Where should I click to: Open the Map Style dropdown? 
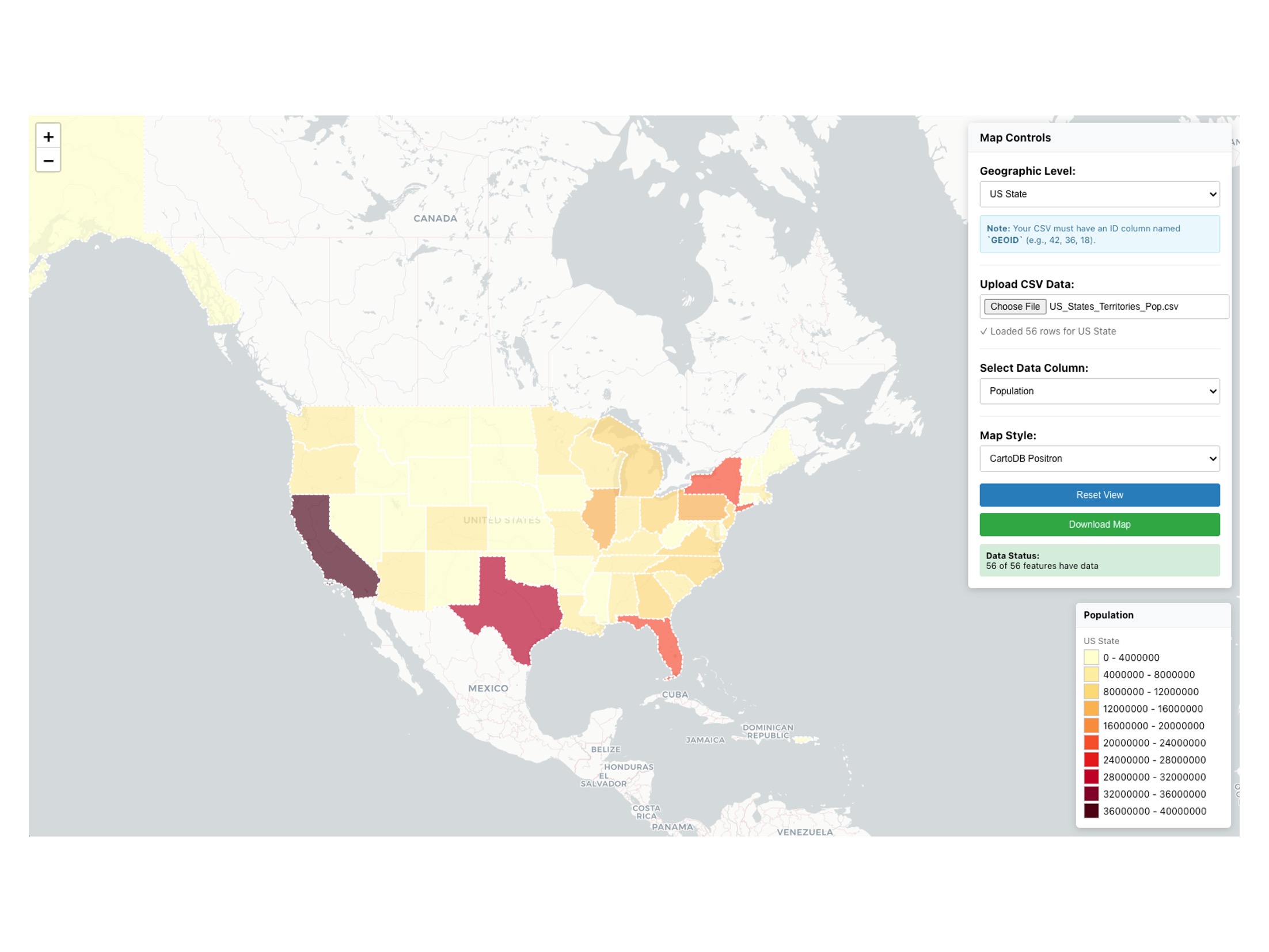[1099, 458]
